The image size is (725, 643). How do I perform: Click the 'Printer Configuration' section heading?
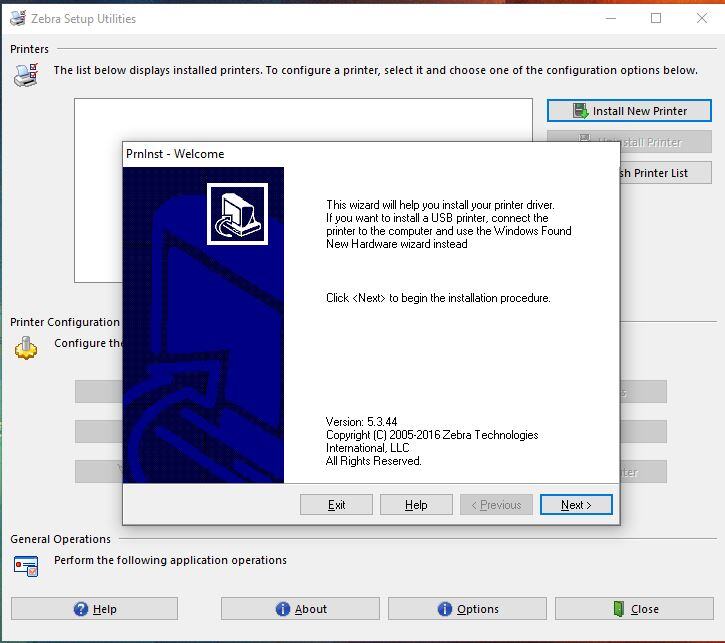65,322
